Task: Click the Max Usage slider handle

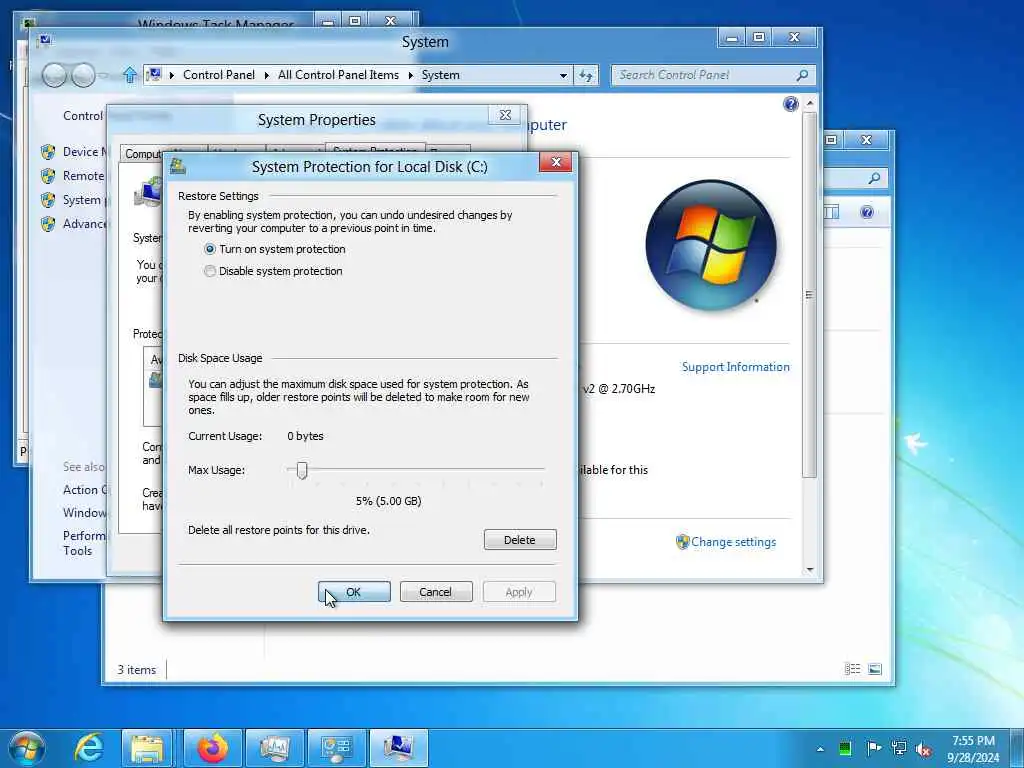Action: click(302, 470)
